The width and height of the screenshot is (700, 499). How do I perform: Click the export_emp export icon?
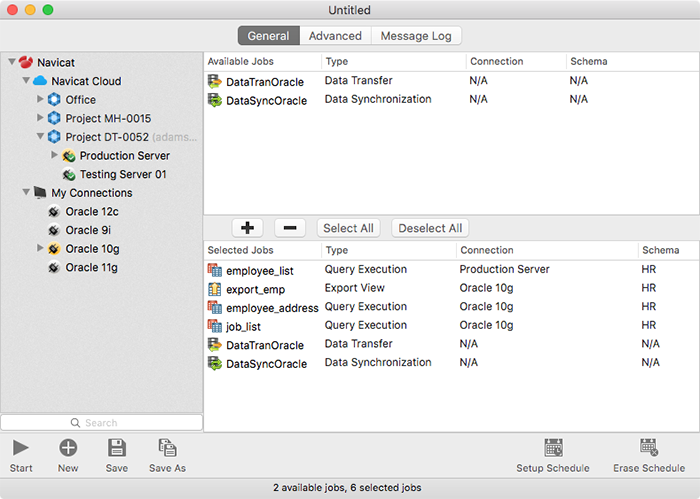215,289
